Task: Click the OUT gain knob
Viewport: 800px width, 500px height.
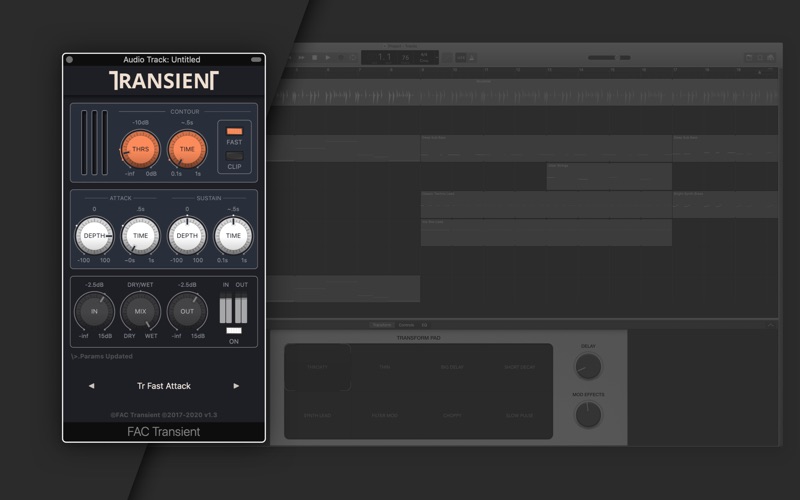Action: pos(187,311)
